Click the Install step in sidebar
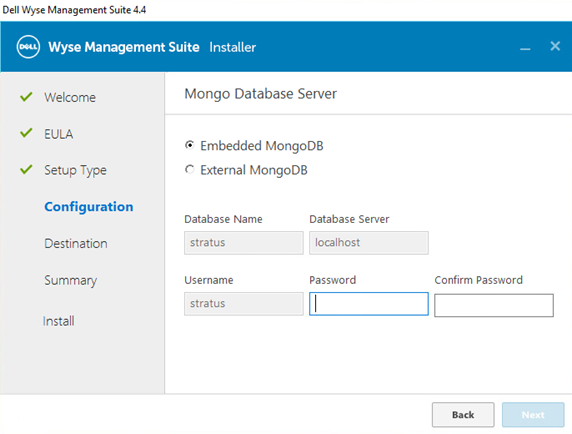Screen dimensions: 572x434 point(59,321)
